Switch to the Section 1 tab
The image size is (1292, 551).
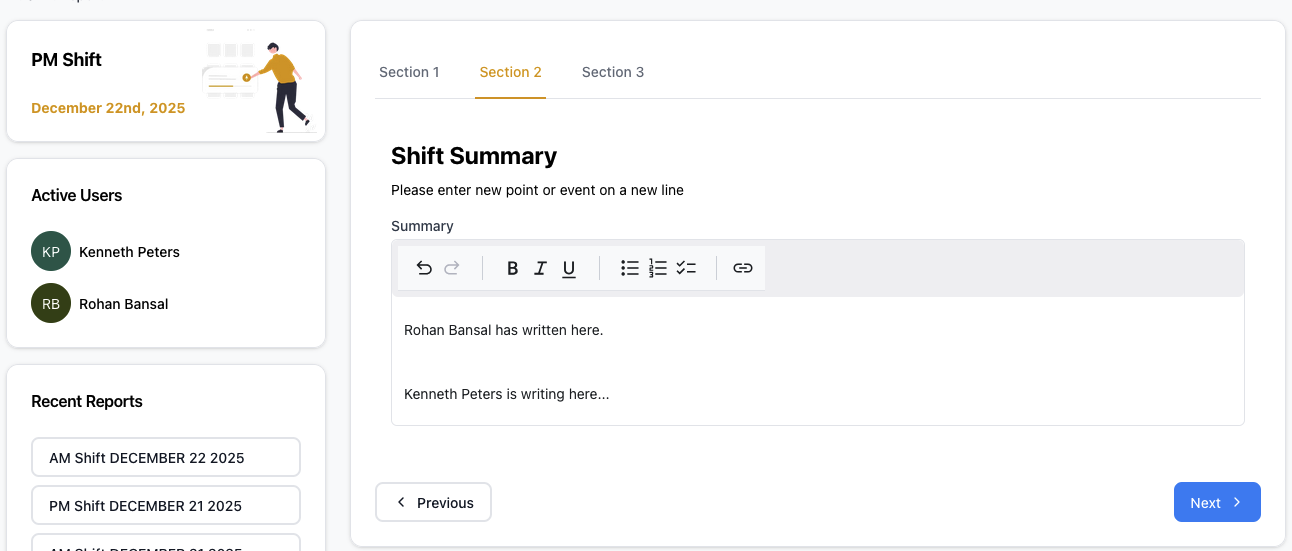(x=410, y=72)
